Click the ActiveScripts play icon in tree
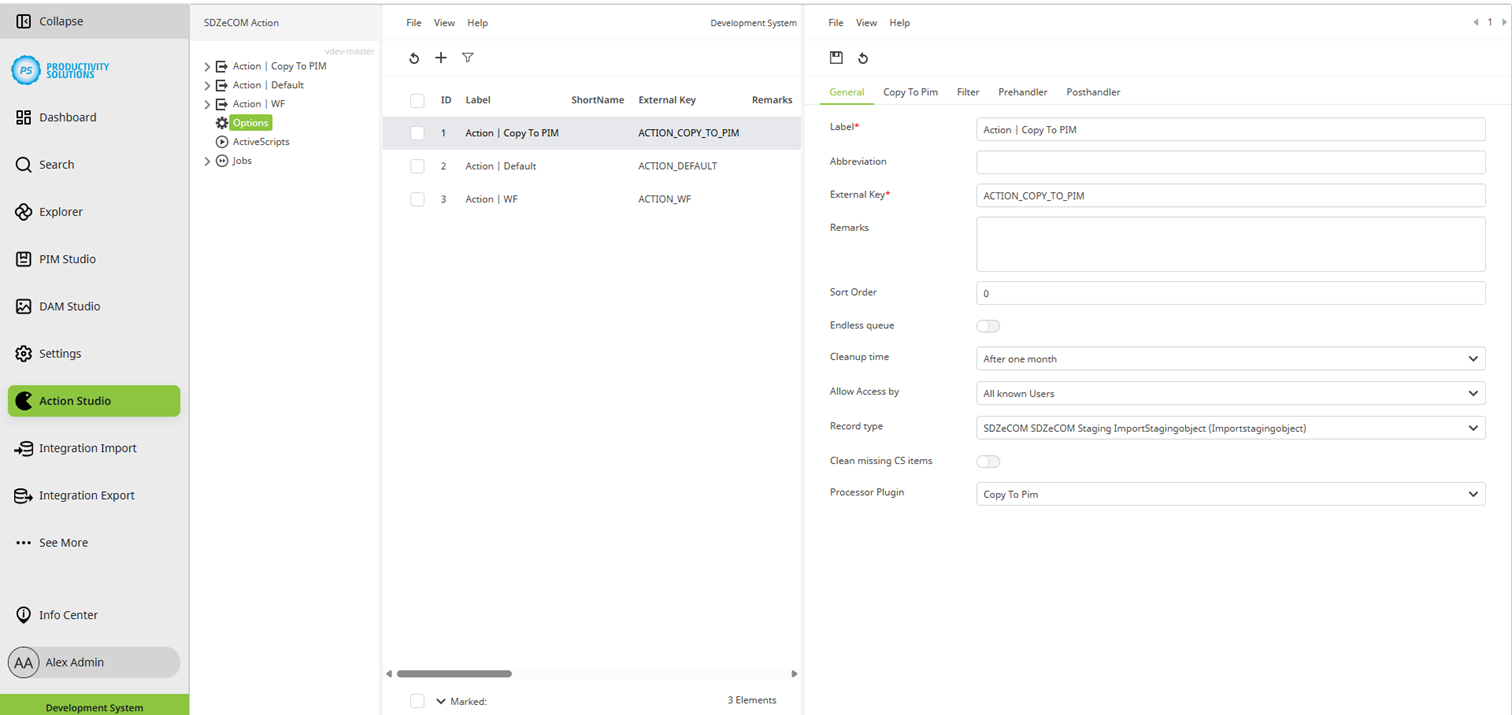Screen dimensions: 1512x715 click(x=222, y=142)
